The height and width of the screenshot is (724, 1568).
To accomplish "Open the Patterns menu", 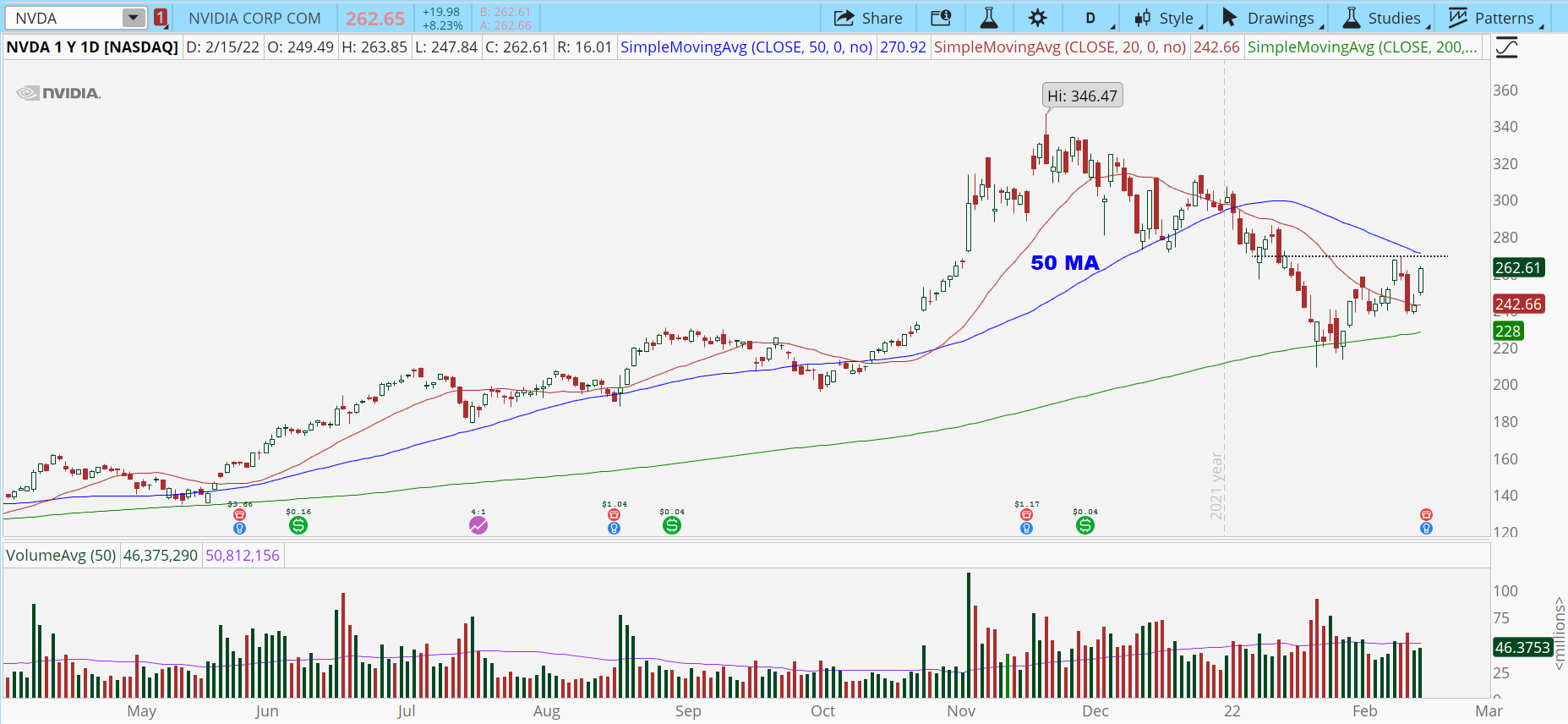I will click(x=1494, y=18).
